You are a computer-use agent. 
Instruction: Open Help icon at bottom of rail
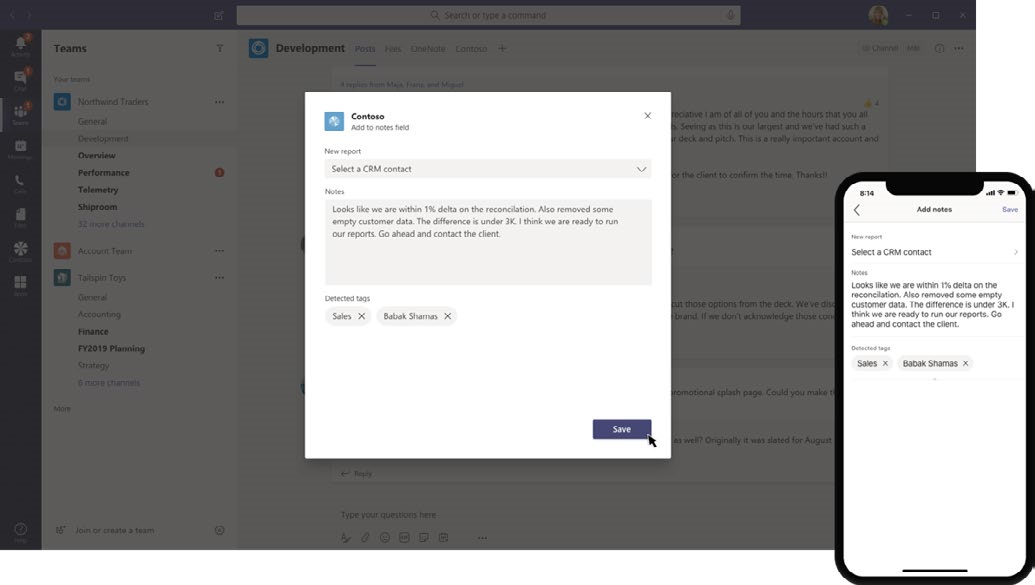[20, 532]
